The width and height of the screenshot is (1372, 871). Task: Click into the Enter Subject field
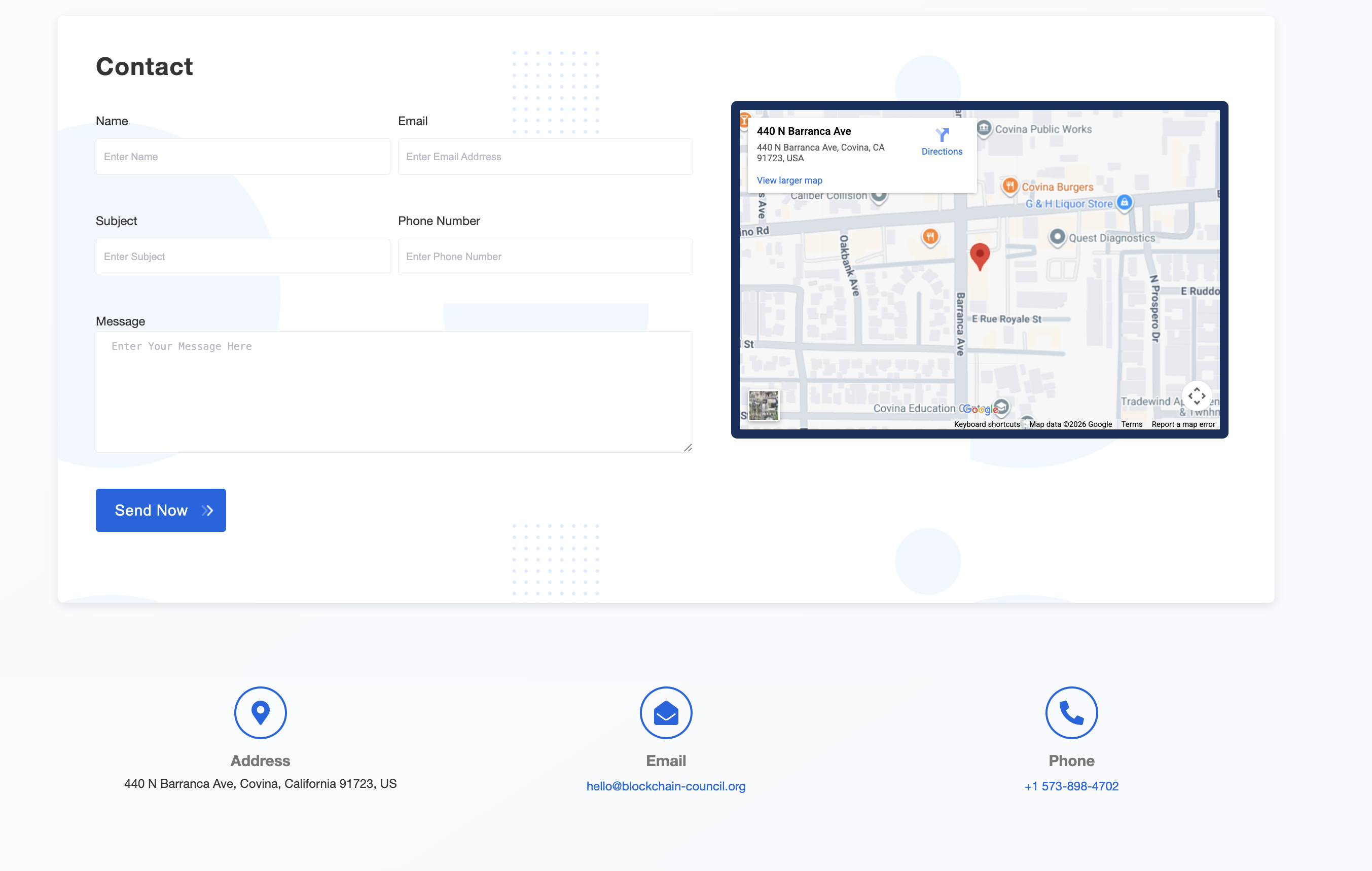pyautogui.click(x=243, y=257)
